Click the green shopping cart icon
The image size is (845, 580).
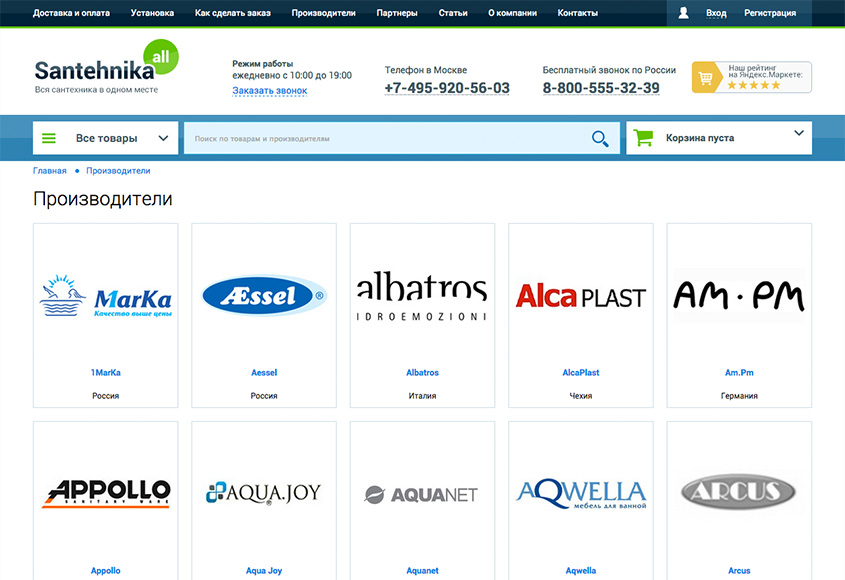[x=643, y=137]
